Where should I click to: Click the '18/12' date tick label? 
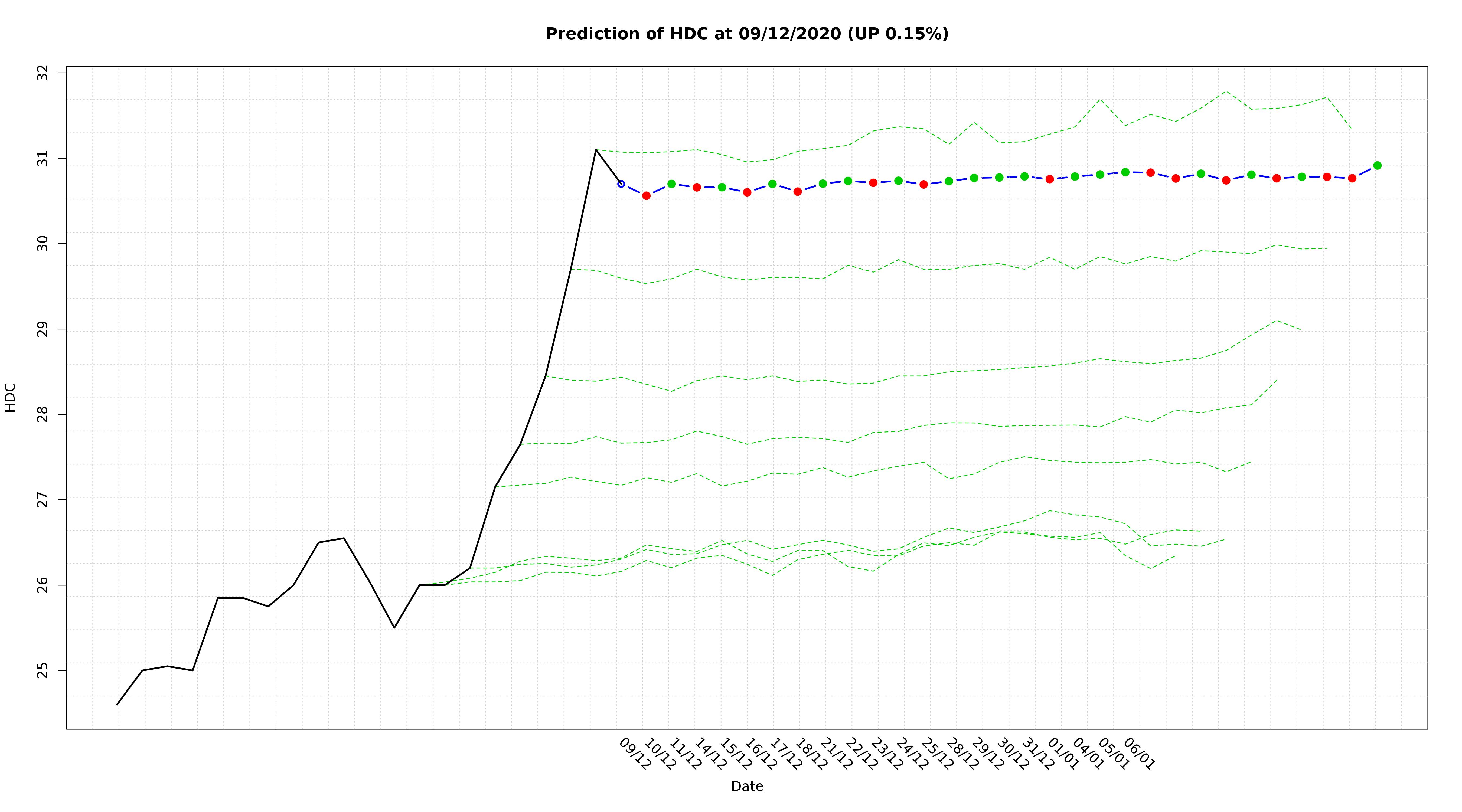(x=811, y=754)
